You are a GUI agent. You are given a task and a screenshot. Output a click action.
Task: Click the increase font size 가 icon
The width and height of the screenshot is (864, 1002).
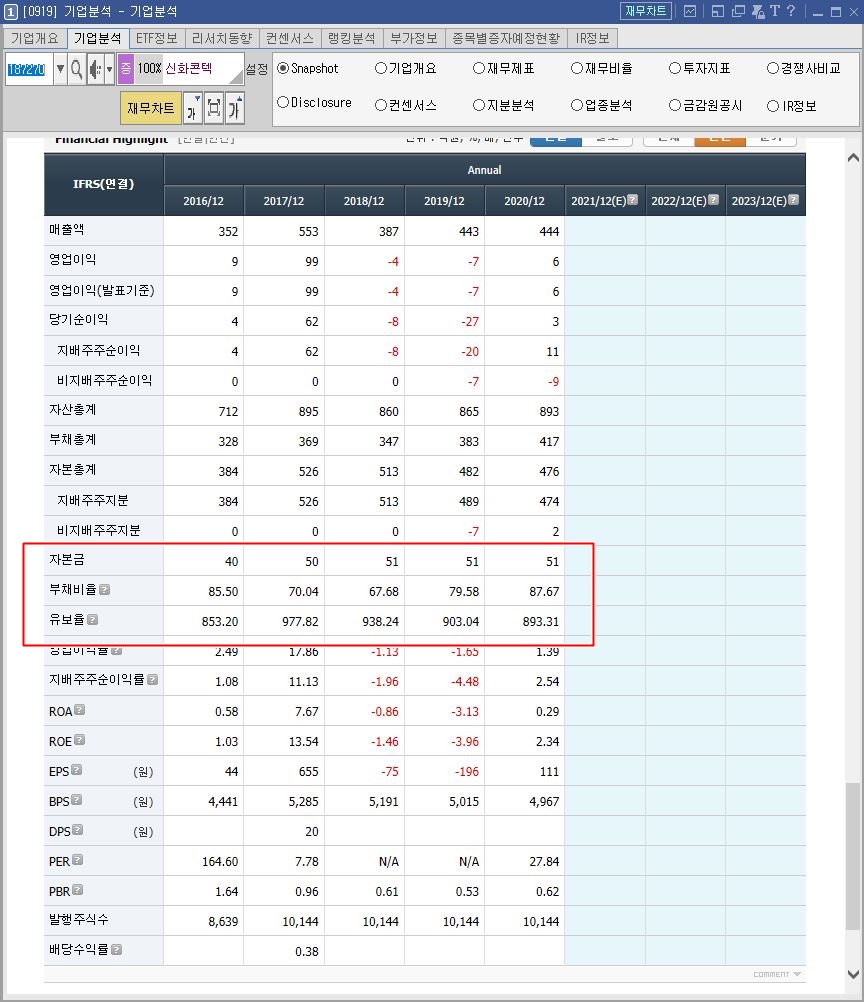coord(235,109)
